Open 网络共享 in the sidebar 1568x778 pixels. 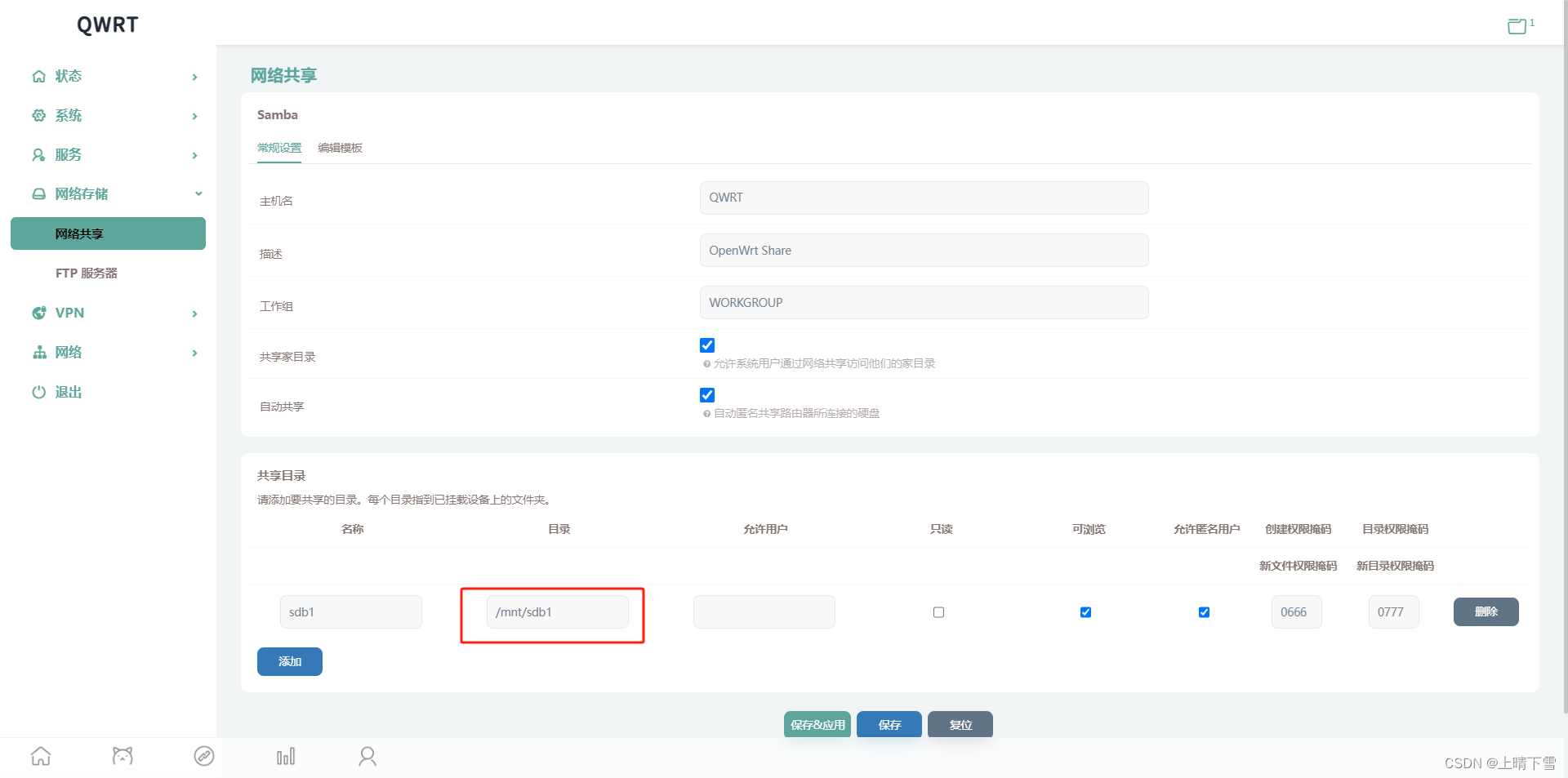[x=108, y=233]
